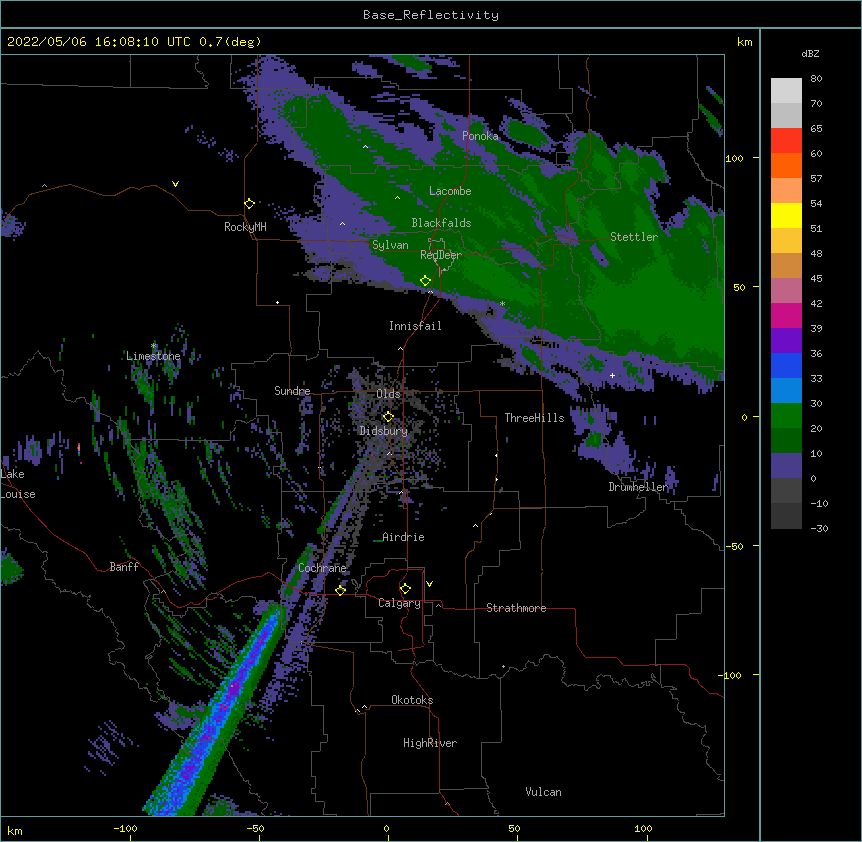This screenshot has width=862, height=842.
Task: Select the red 65-60 dBZ legend swatch
Action: pos(786,140)
